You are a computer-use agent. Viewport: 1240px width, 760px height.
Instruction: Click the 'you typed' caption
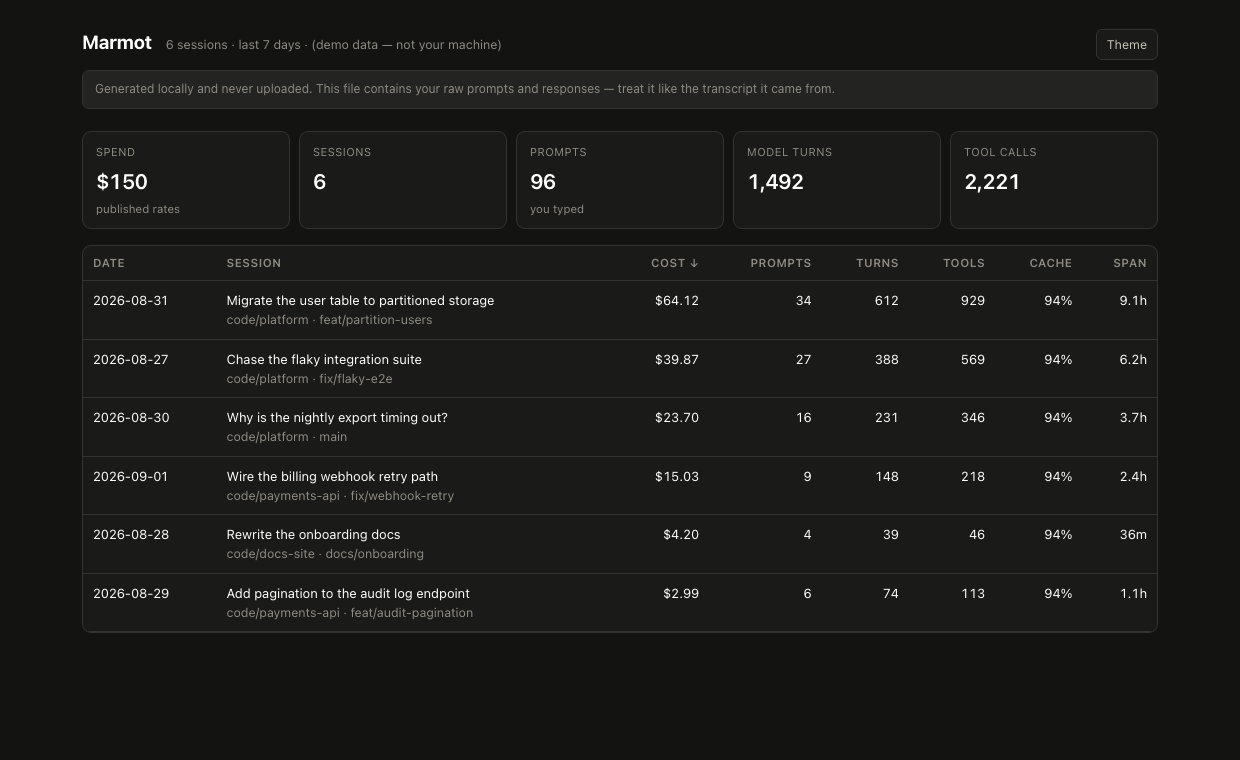point(557,209)
